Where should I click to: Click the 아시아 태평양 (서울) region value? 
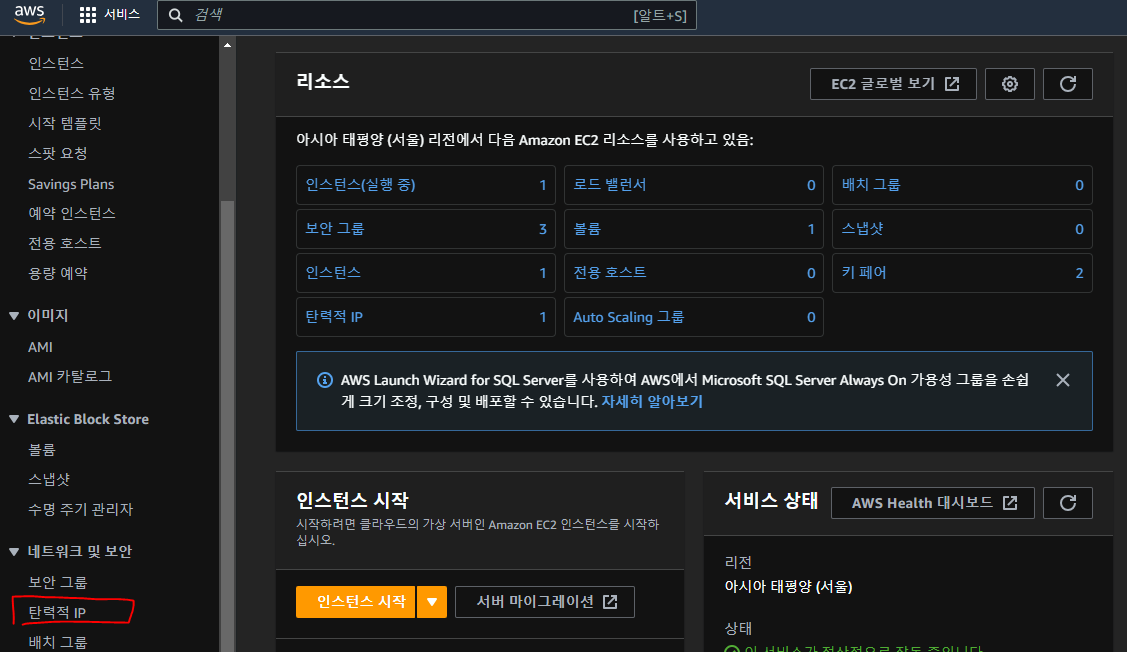point(788,587)
